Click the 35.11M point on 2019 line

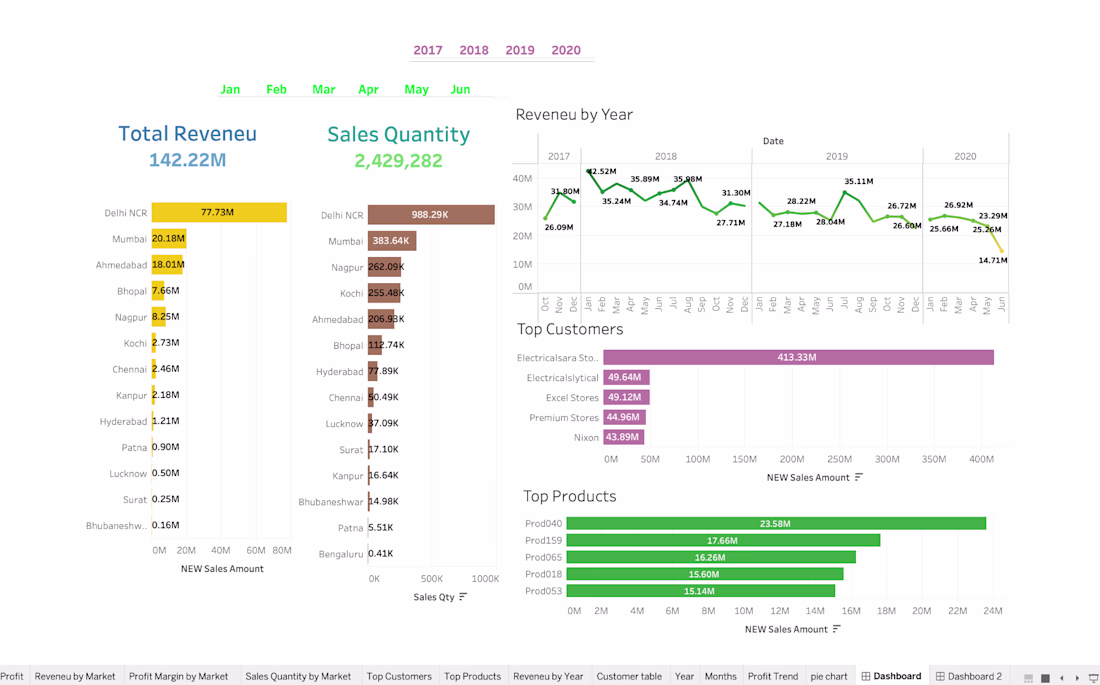coord(845,192)
